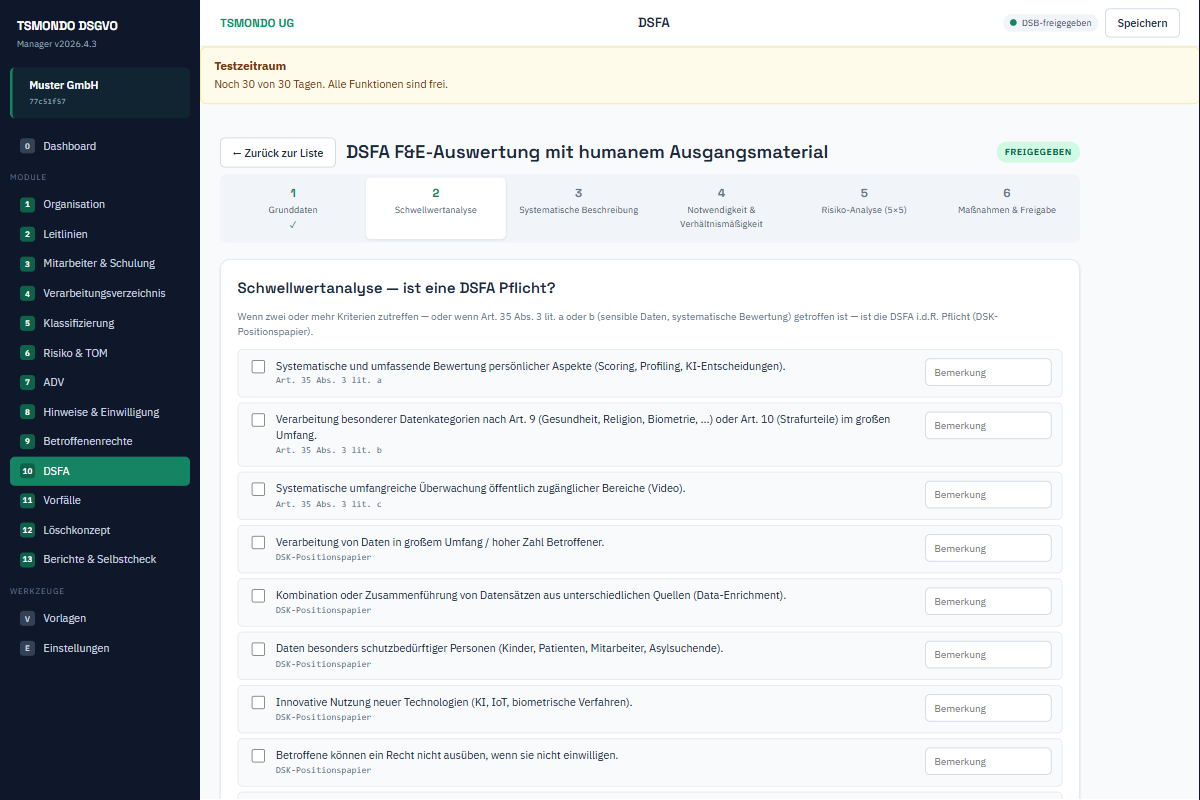Open Risiko & TOM module
This screenshot has width=1200, height=800.
pos(100,353)
